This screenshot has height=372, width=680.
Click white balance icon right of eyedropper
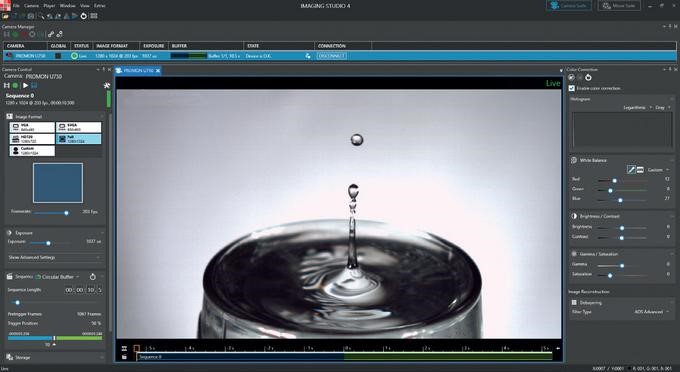pyautogui.click(x=640, y=170)
